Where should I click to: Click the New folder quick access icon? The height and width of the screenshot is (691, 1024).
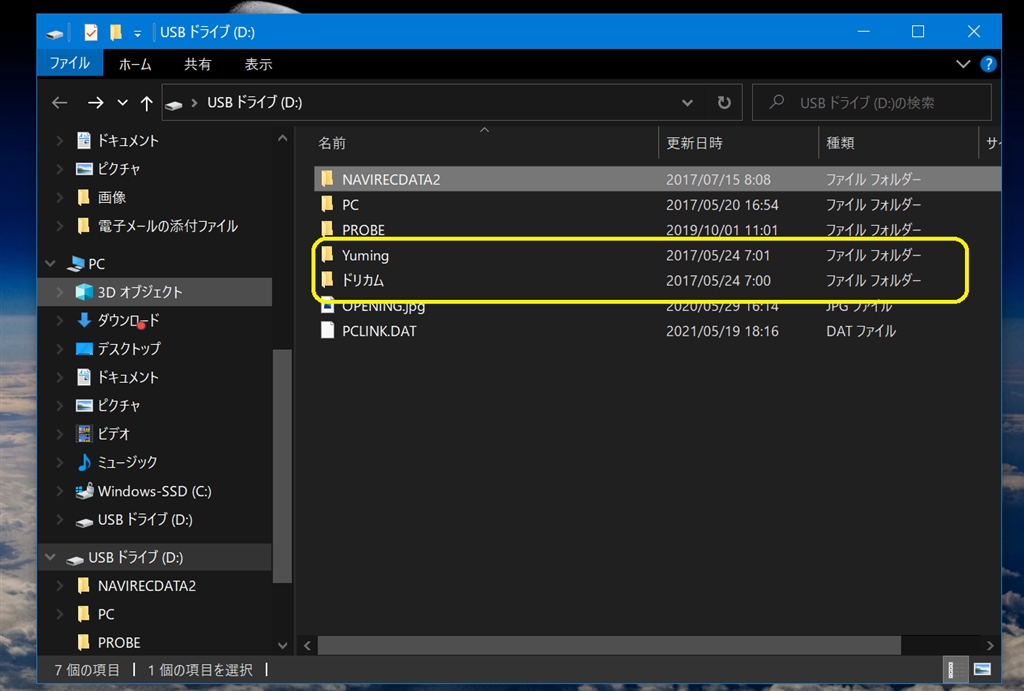point(116,32)
